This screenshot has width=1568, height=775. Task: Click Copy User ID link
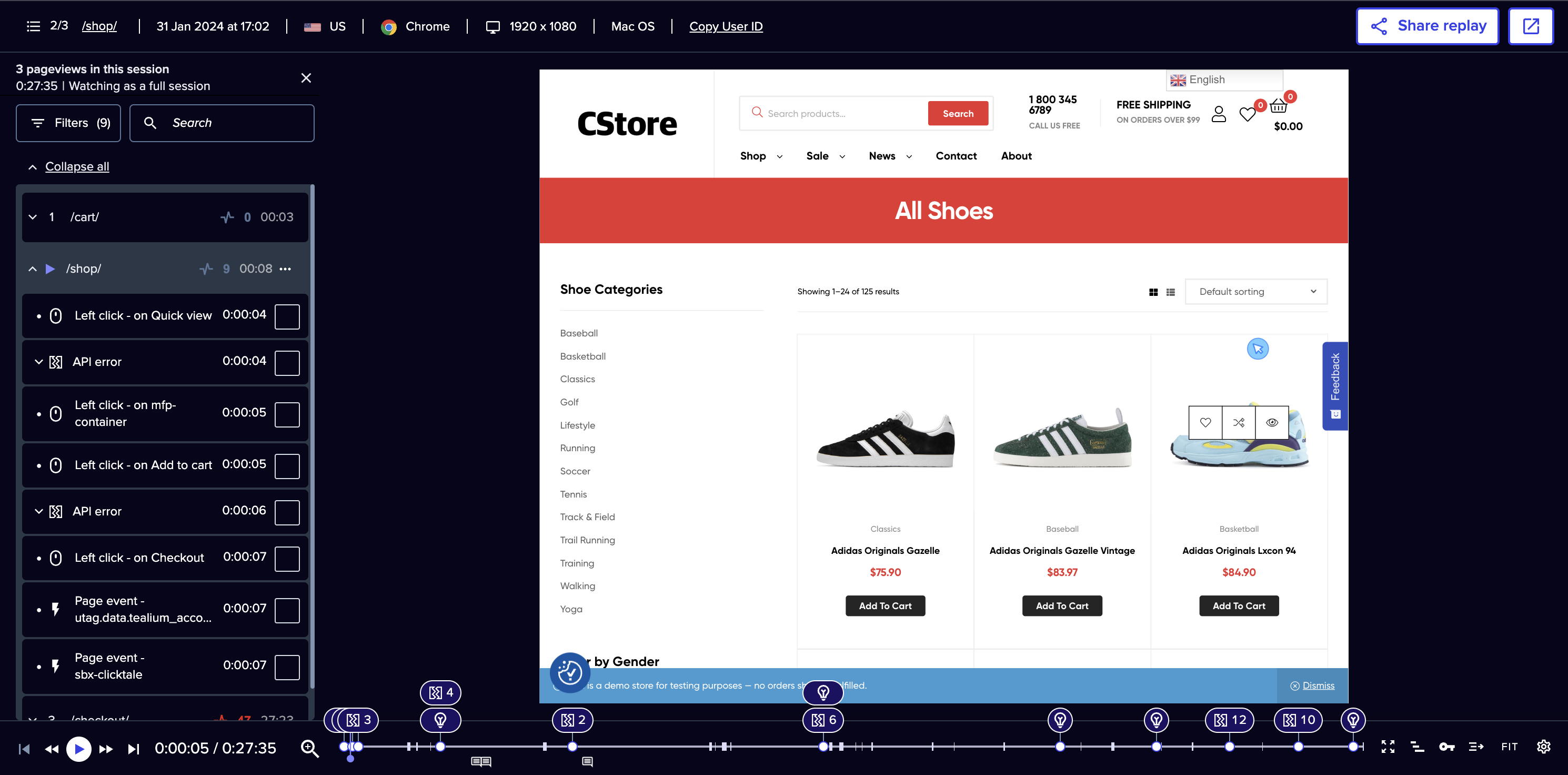[x=726, y=26]
